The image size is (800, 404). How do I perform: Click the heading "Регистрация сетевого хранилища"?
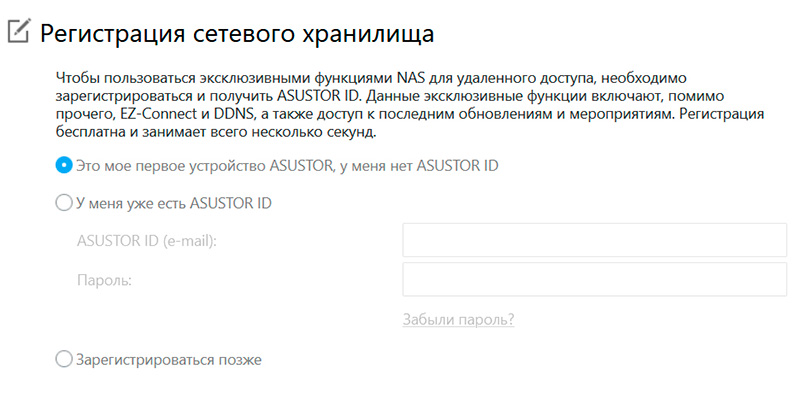[x=237, y=33]
